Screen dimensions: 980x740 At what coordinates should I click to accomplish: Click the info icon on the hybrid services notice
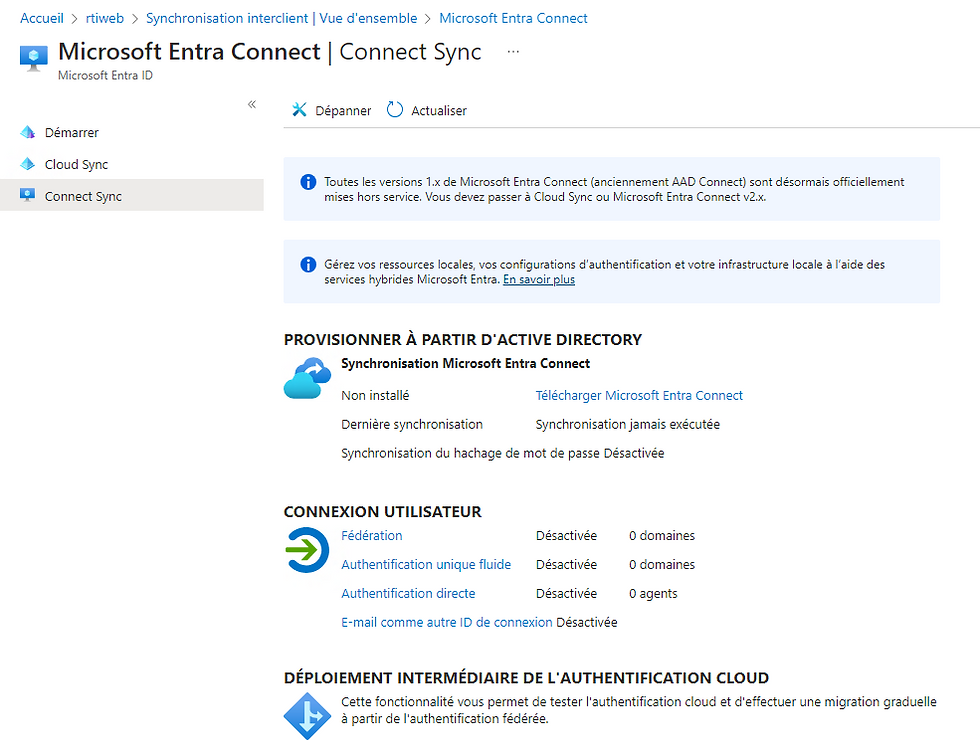click(308, 264)
